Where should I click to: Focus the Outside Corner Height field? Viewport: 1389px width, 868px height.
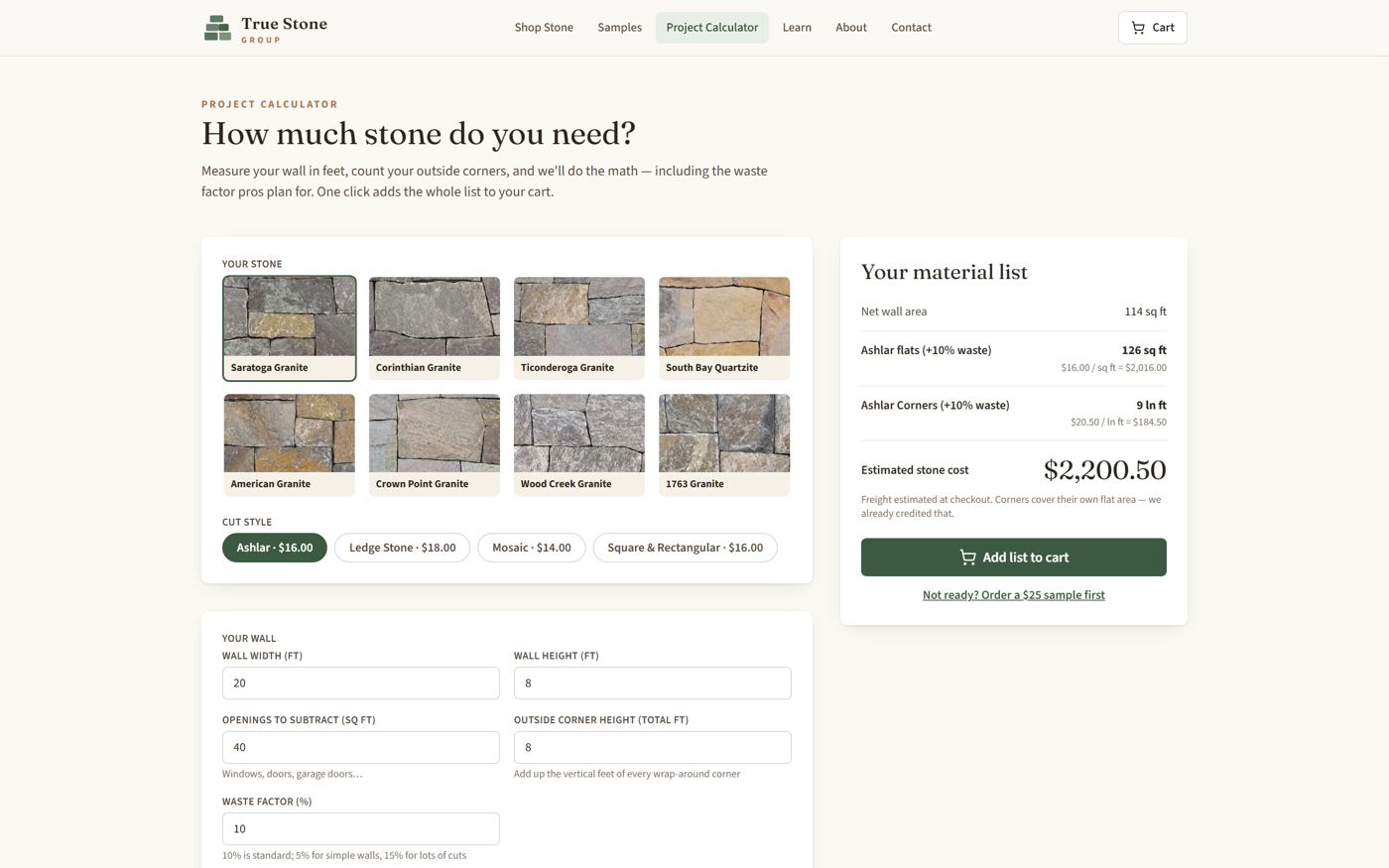[x=653, y=748]
